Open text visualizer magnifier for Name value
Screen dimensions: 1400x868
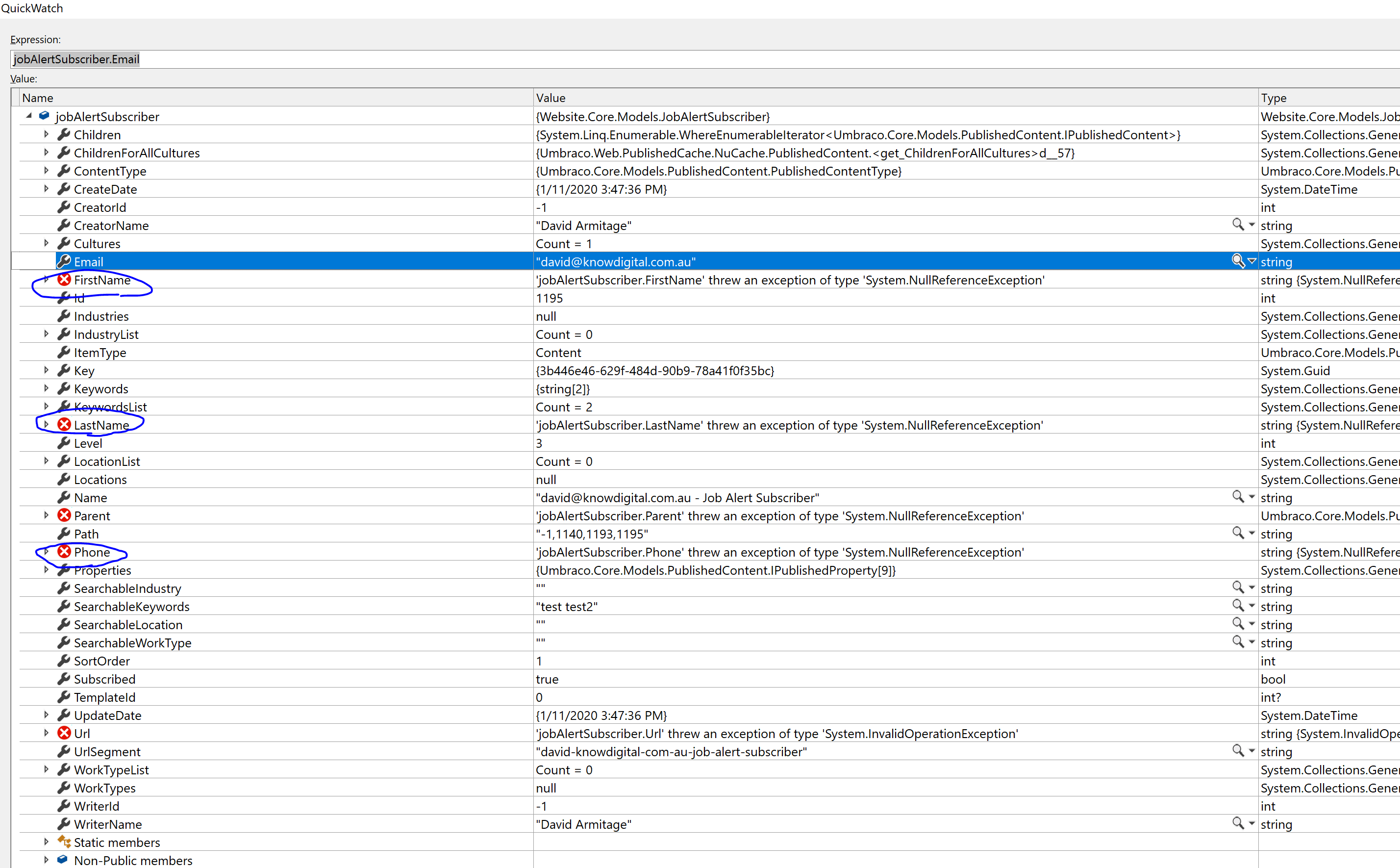(x=1238, y=497)
